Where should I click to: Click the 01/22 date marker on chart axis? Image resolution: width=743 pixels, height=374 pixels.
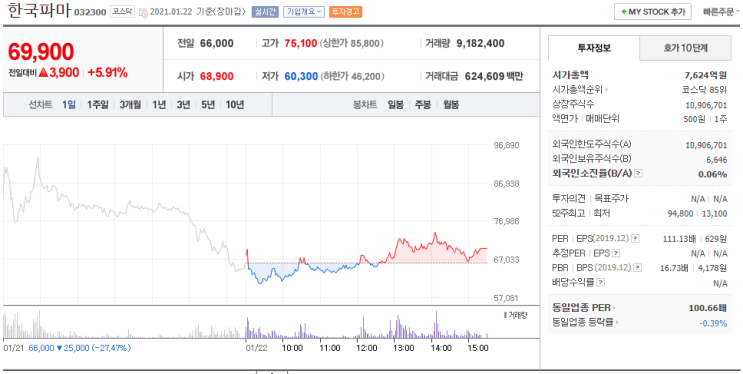click(256, 348)
